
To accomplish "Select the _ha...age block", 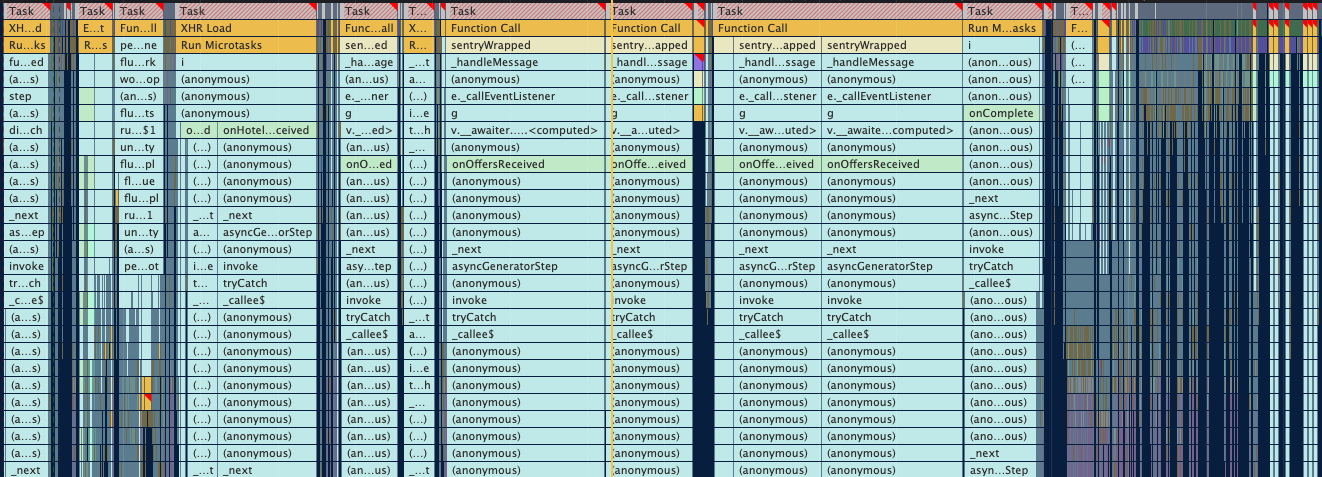I will coord(368,62).
